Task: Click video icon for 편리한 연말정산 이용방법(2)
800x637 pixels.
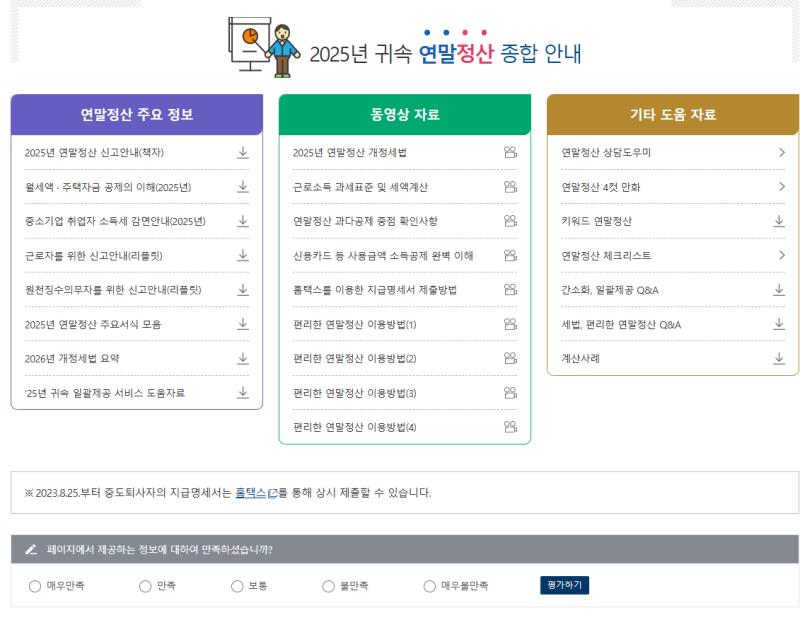Action: pyautogui.click(x=510, y=358)
